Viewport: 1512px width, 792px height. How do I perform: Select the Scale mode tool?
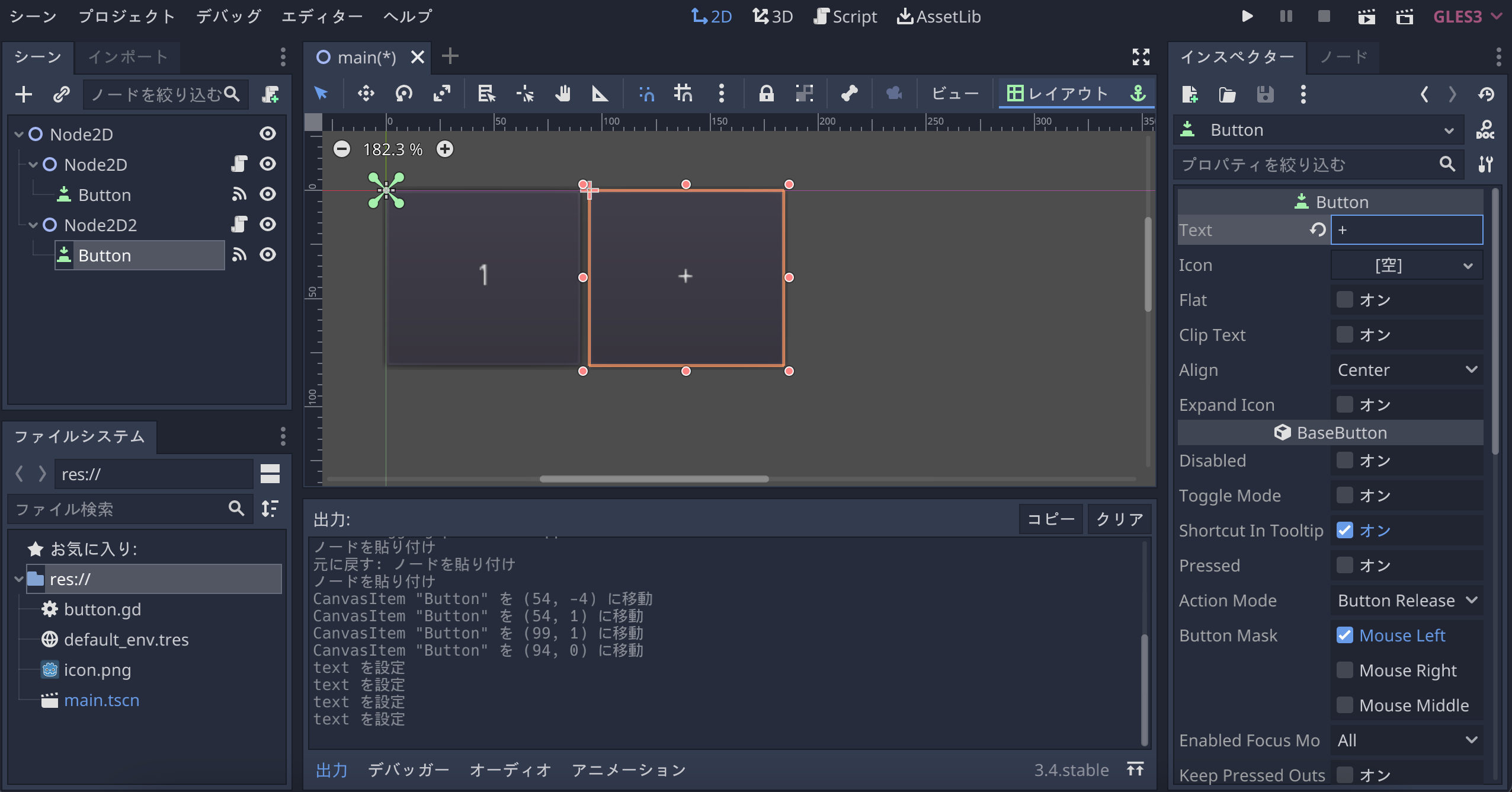(441, 94)
